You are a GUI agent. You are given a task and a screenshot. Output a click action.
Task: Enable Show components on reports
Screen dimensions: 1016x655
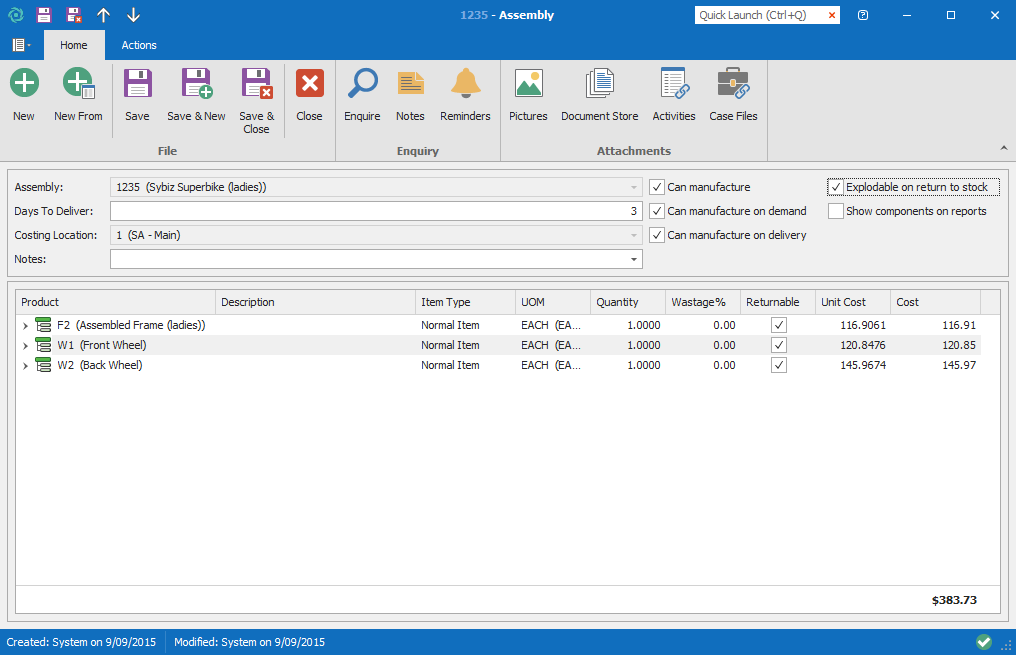pyautogui.click(x=836, y=211)
